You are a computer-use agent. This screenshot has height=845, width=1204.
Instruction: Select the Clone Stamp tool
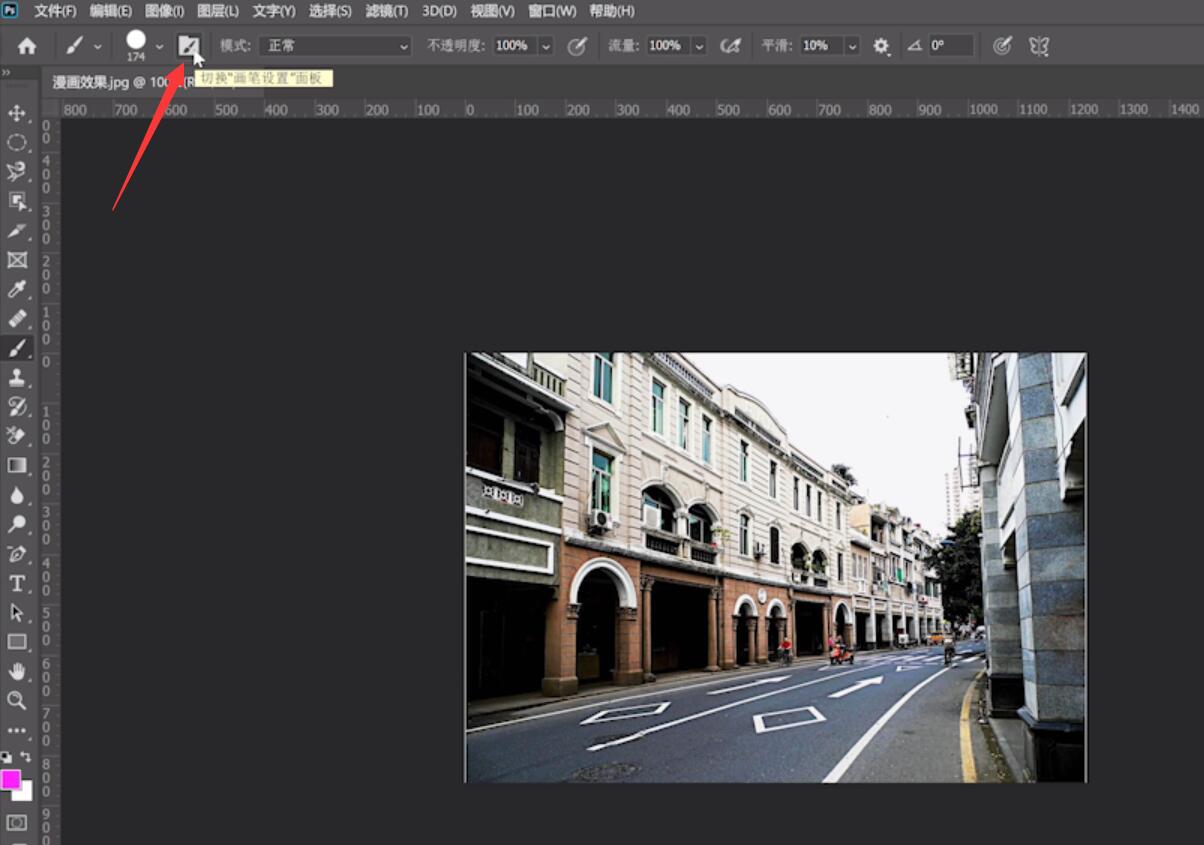coord(17,377)
